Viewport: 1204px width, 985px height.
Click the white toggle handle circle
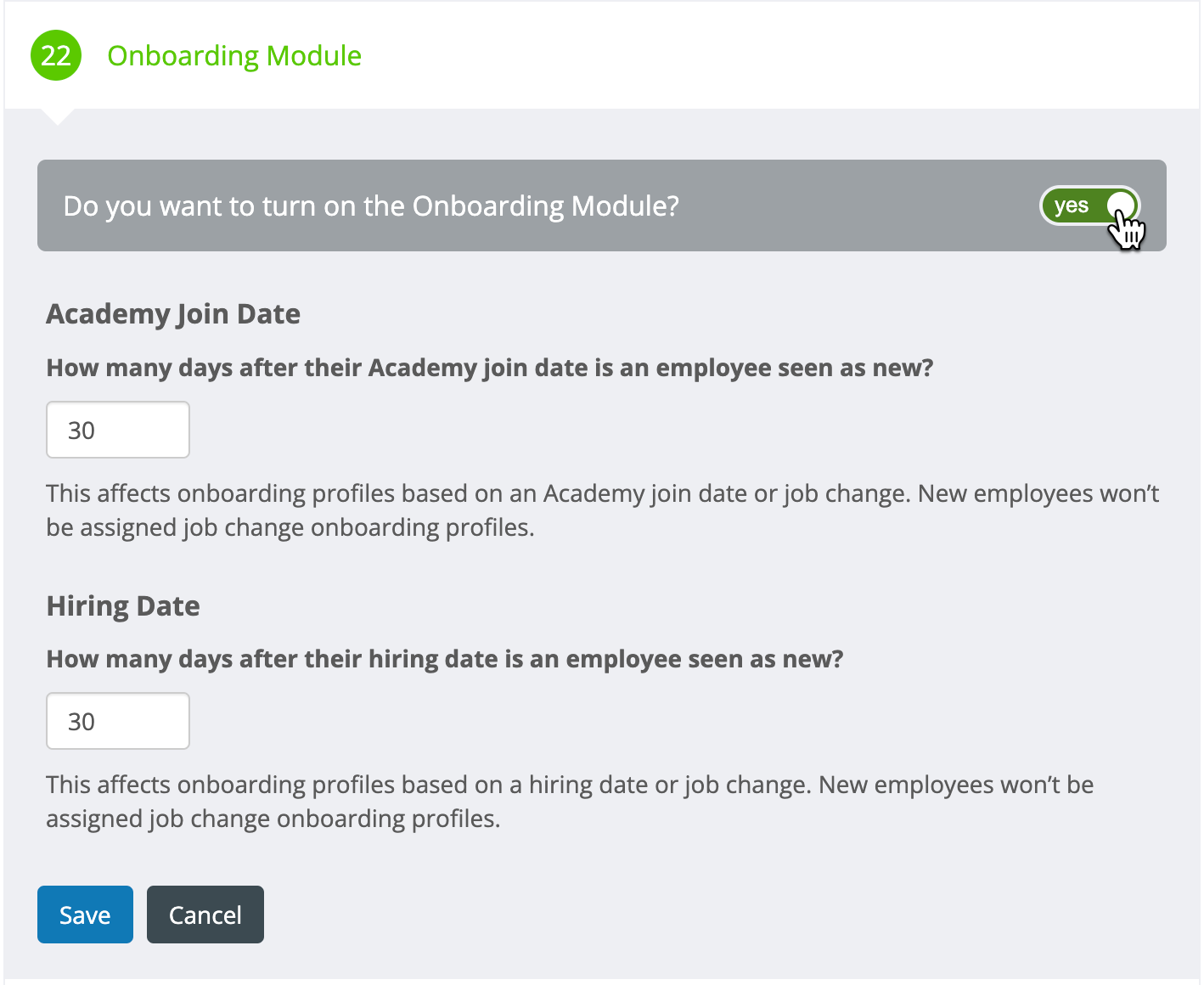[1119, 205]
